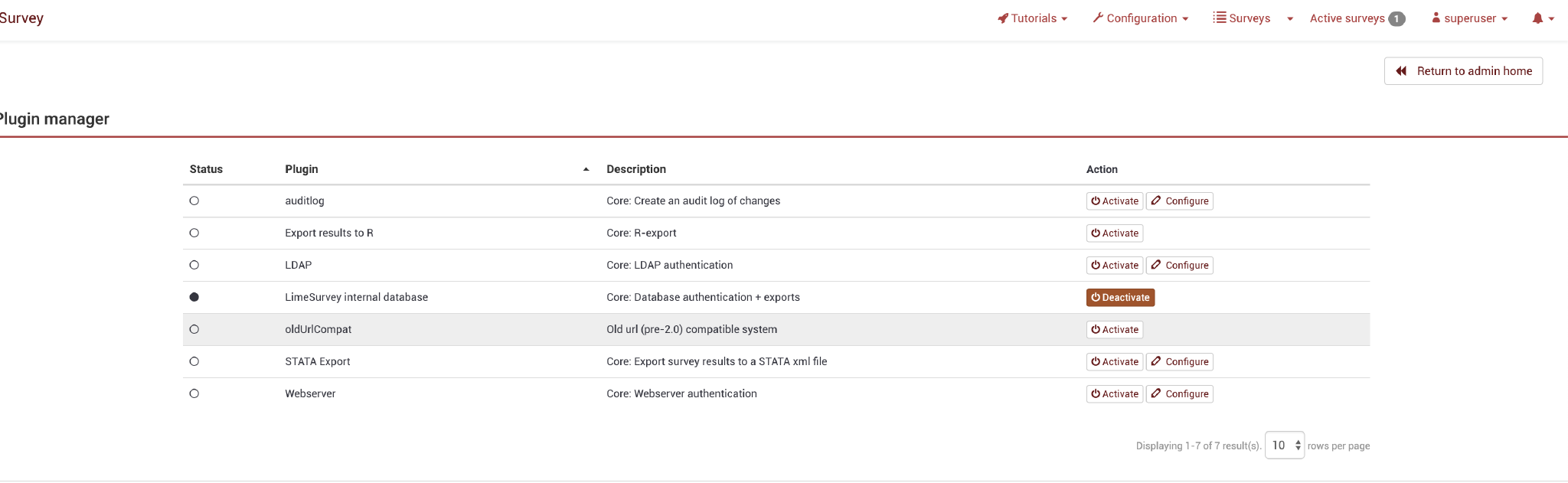
Task: Click the notification bell icon
Action: 1537,18
